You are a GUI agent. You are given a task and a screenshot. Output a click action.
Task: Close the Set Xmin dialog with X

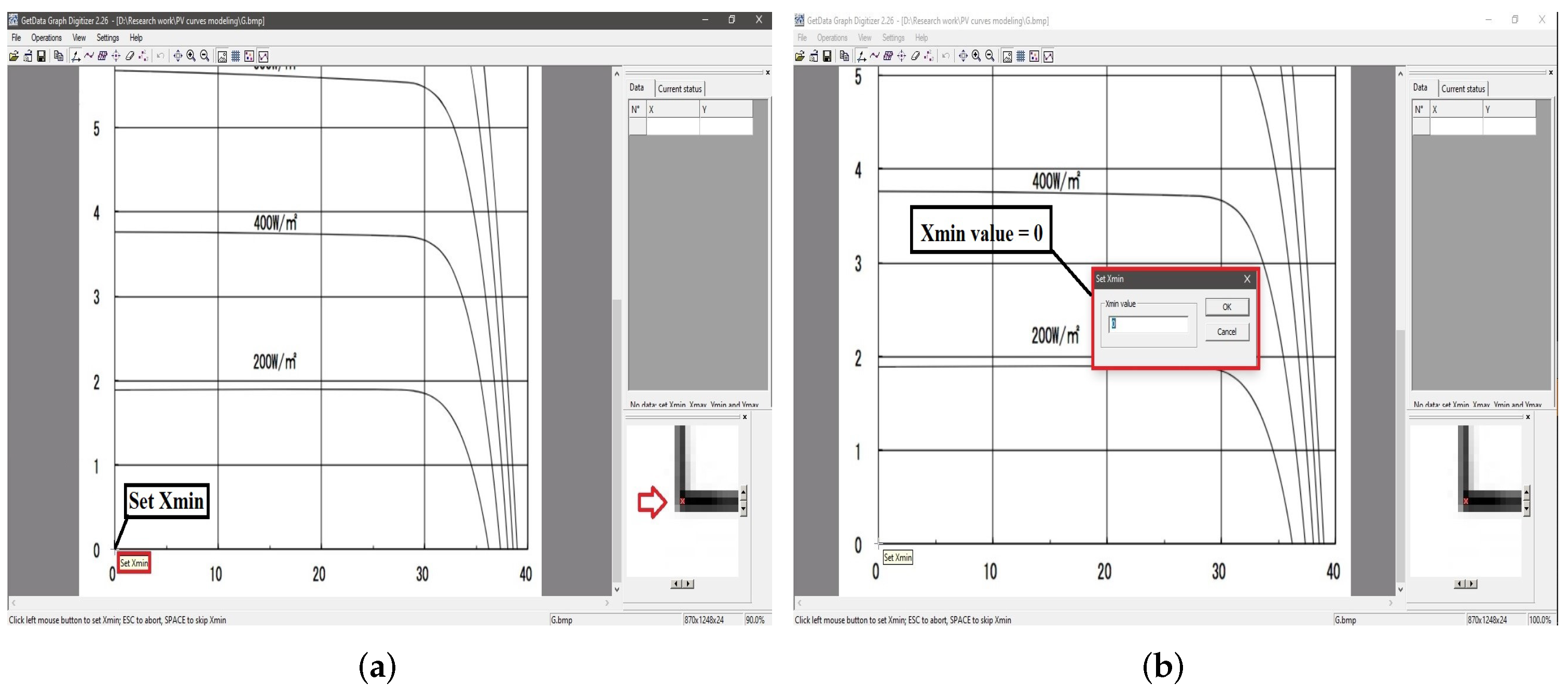point(1247,279)
